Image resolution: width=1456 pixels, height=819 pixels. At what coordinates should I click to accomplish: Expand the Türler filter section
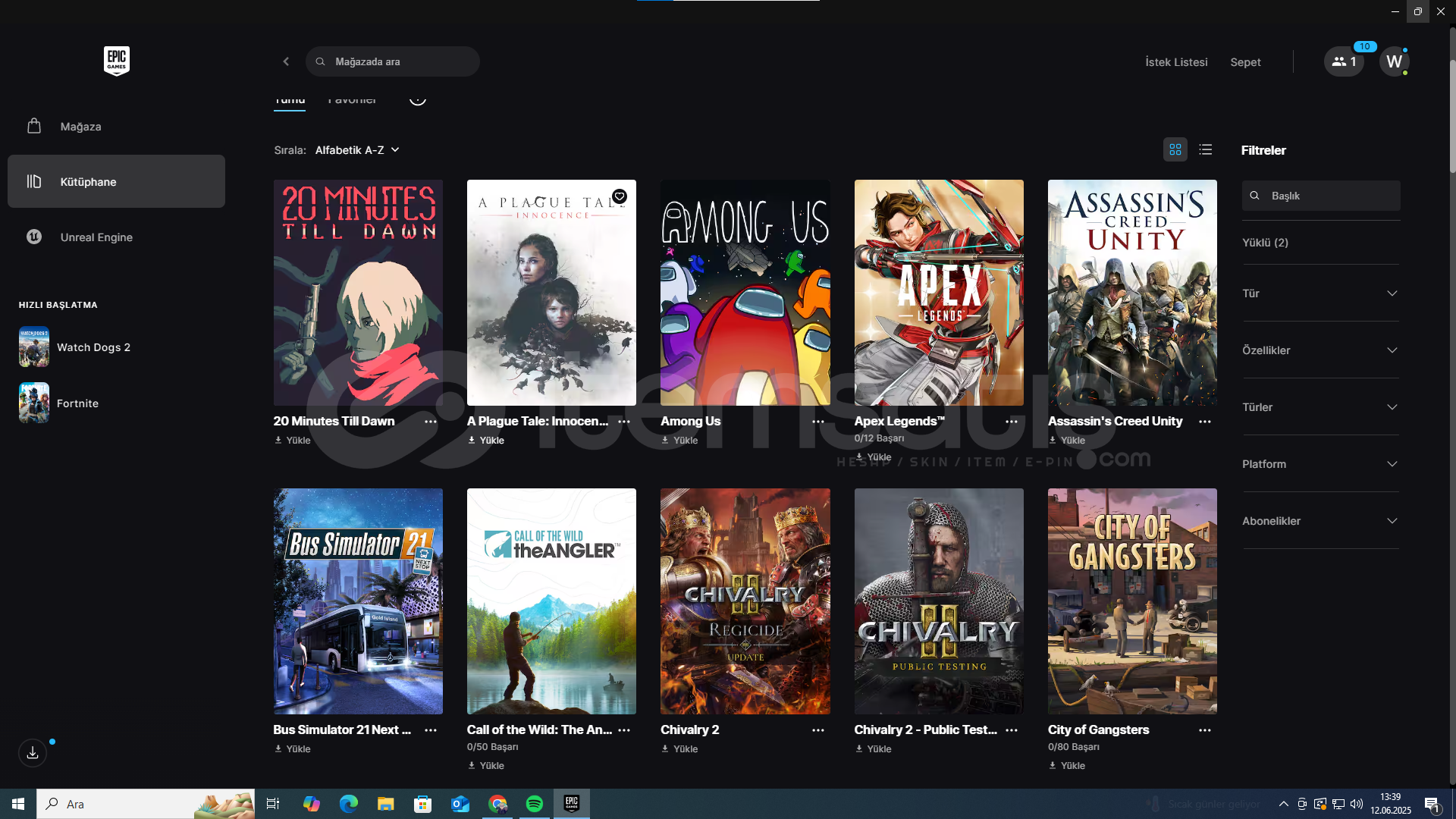[x=1320, y=407]
